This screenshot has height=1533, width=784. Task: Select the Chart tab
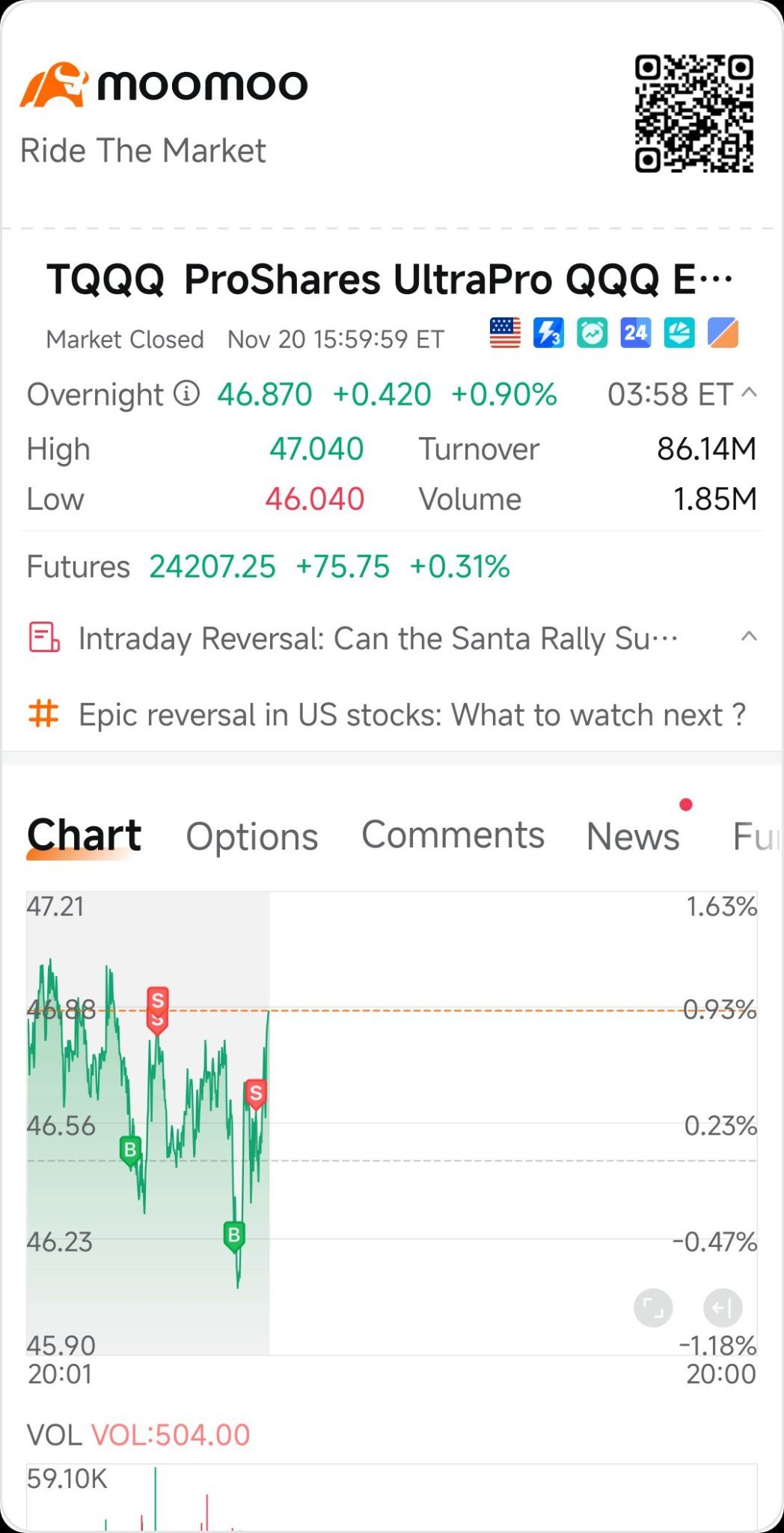[84, 835]
